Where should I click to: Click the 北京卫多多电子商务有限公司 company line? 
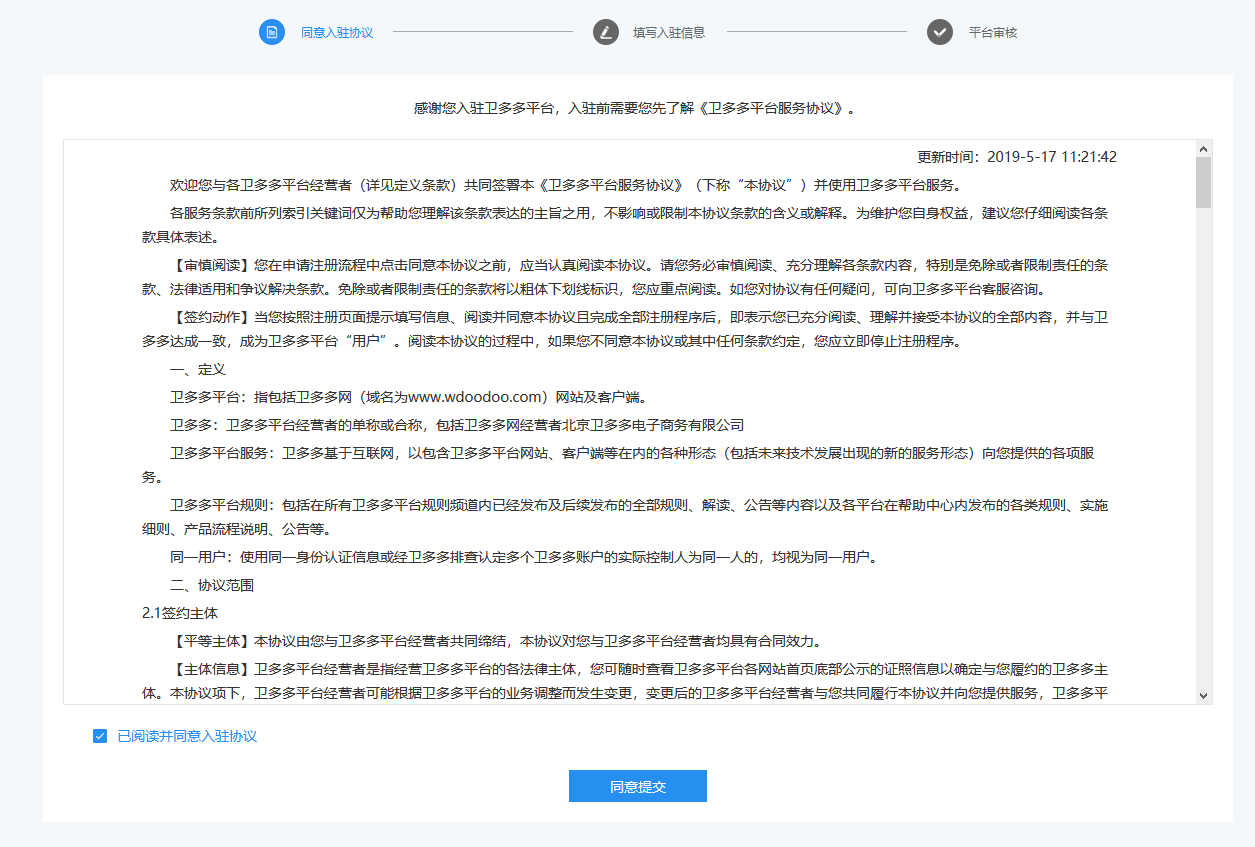pyautogui.click(x=458, y=425)
